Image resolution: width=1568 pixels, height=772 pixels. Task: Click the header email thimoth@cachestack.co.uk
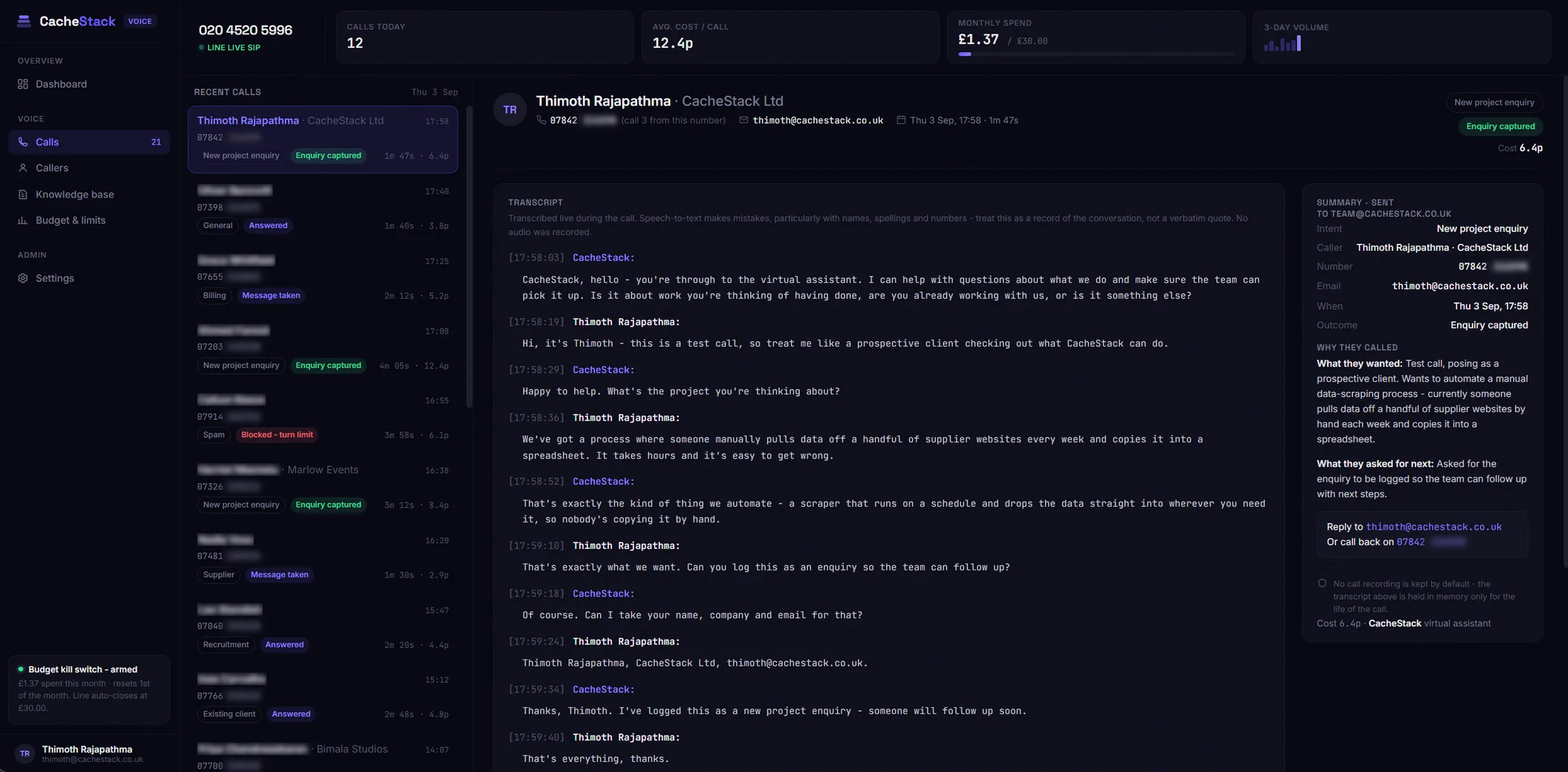[817, 120]
